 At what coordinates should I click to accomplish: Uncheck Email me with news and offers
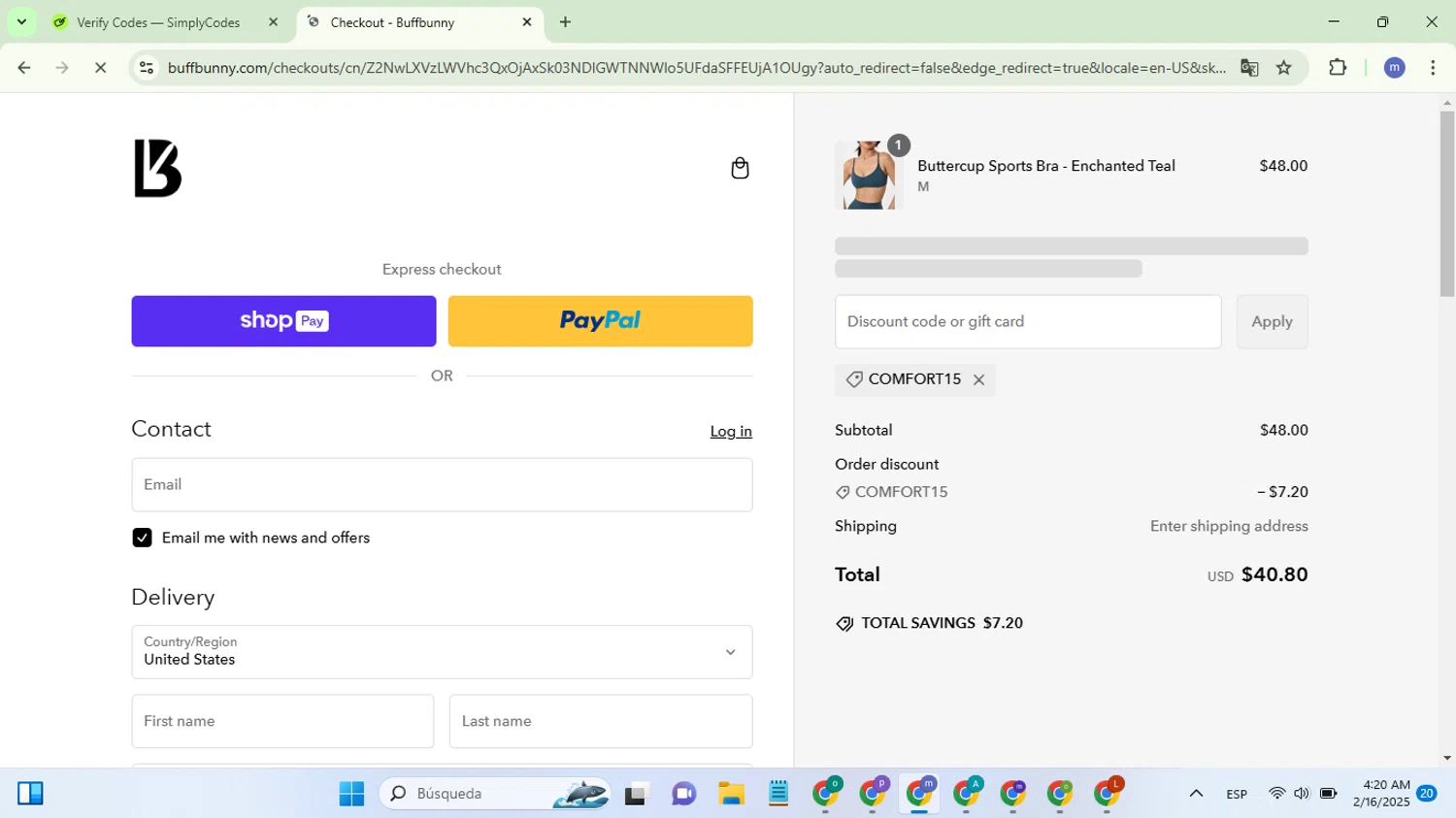point(143,538)
